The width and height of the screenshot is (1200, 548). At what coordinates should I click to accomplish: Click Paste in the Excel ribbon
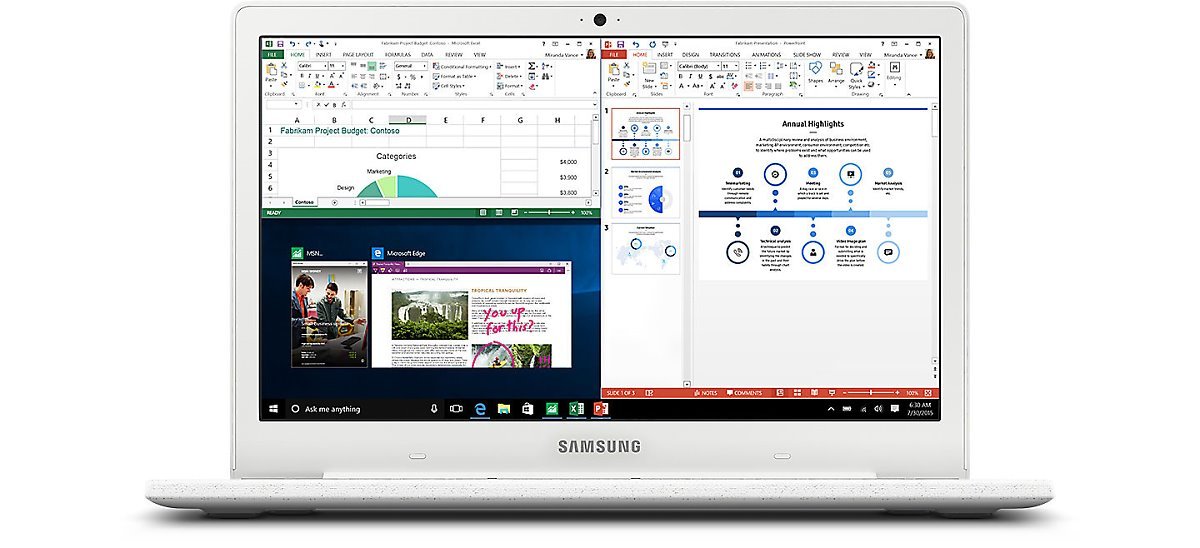click(x=271, y=75)
